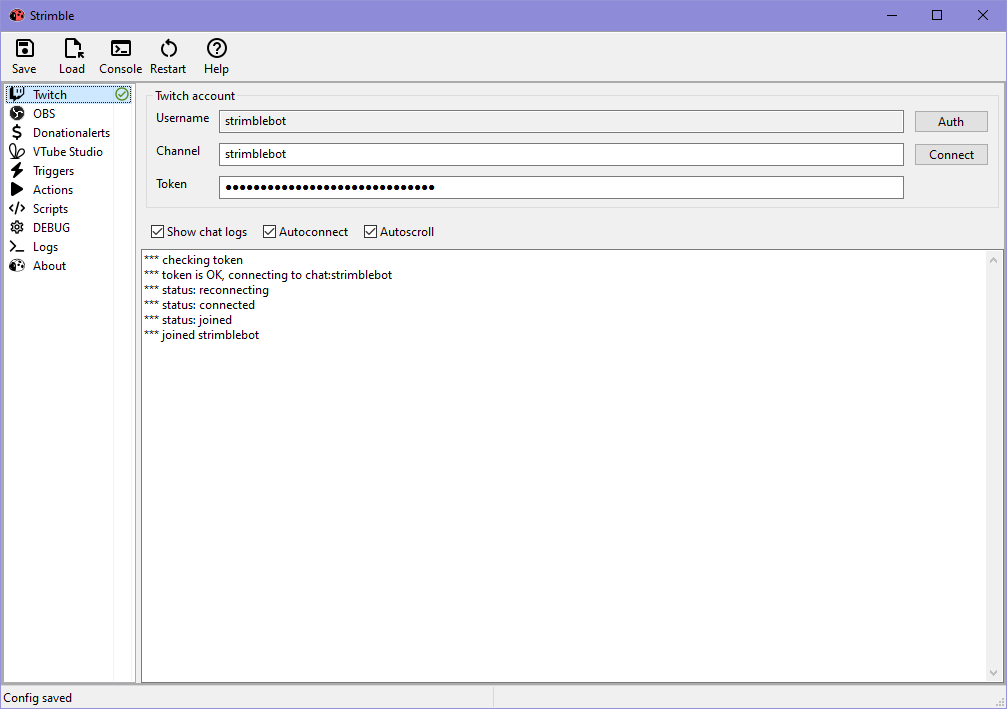Click the 'joined strimblebot' log line
Image resolution: width=1007 pixels, height=709 pixels.
tap(202, 335)
